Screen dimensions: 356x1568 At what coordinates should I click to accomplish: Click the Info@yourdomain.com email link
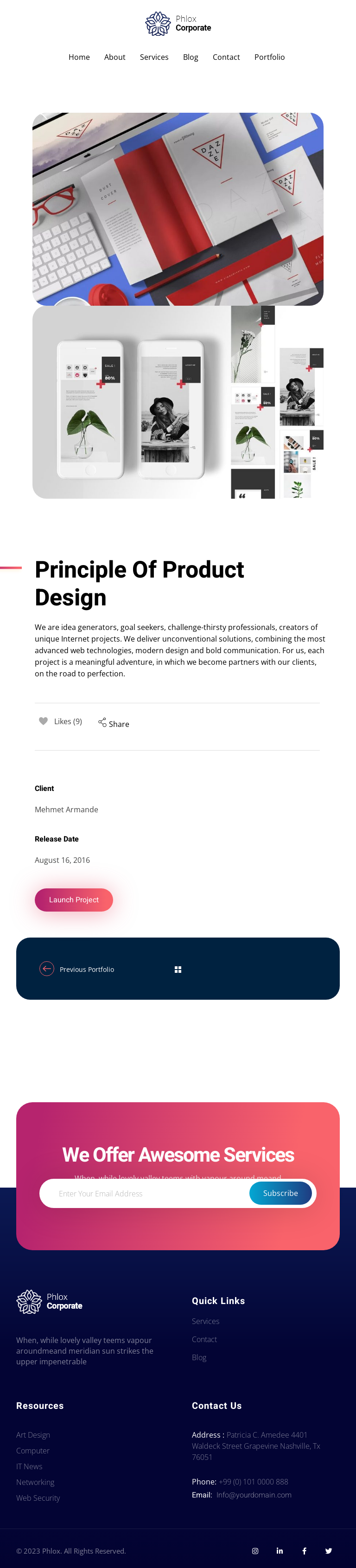click(x=254, y=1494)
